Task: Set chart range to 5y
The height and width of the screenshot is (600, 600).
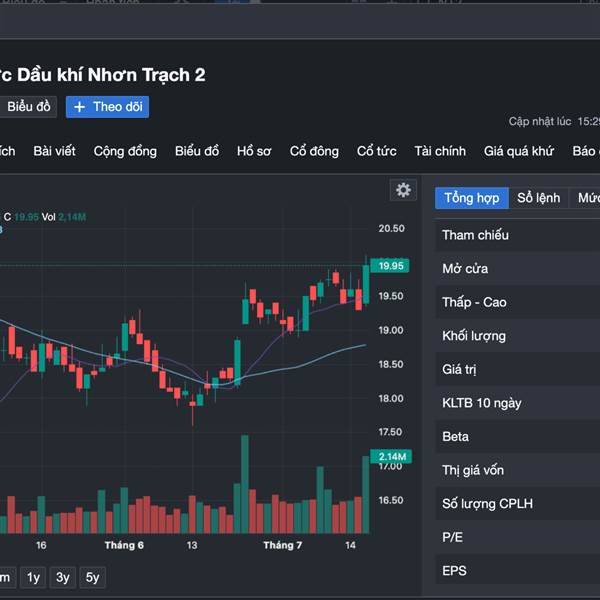Action: (x=93, y=577)
